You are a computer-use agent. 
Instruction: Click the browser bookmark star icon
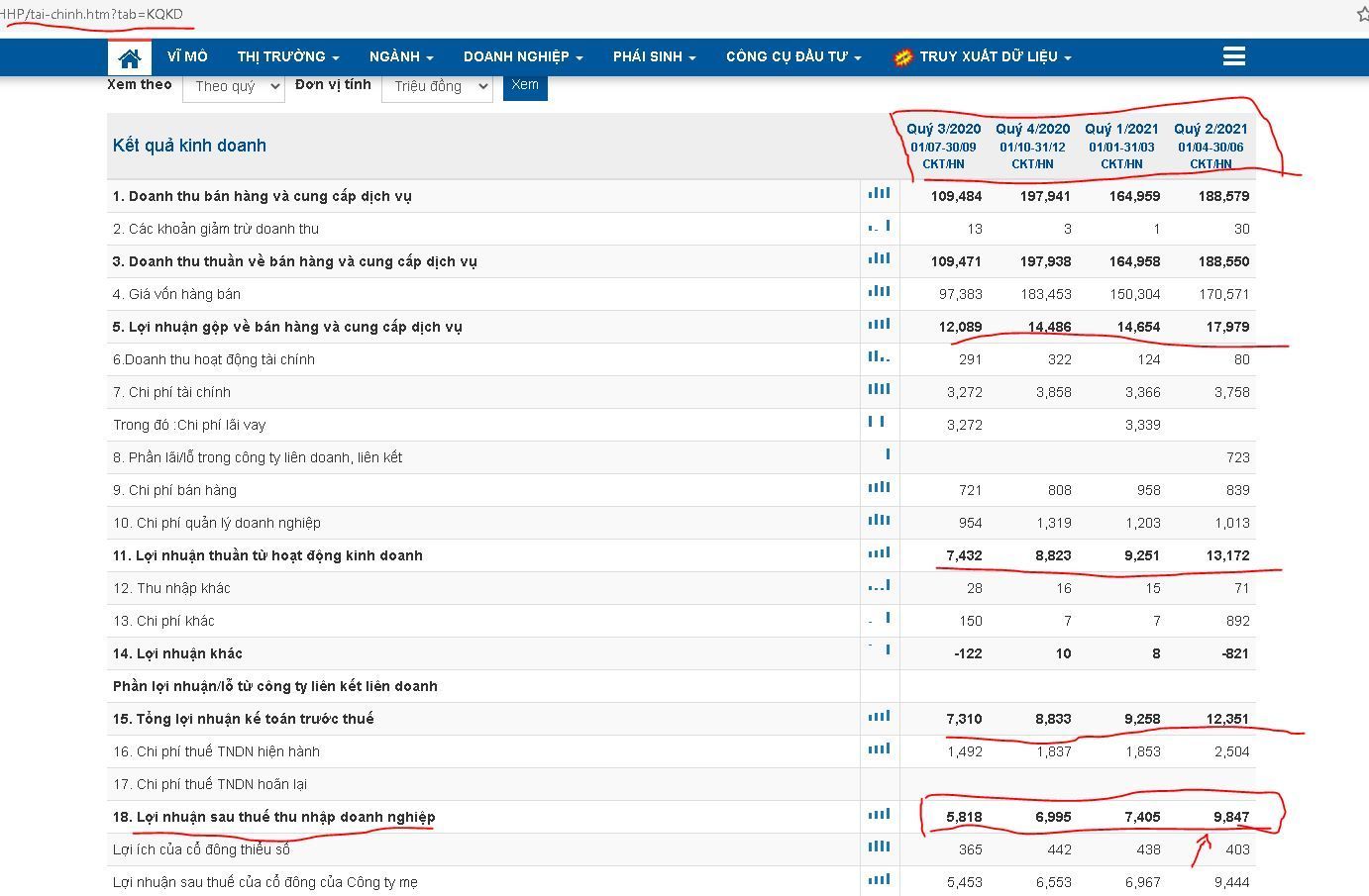[x=1363, y=14]
